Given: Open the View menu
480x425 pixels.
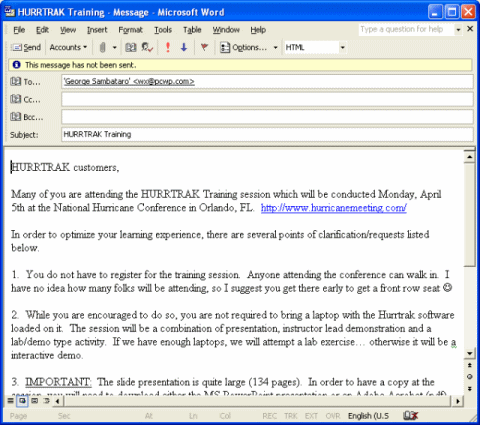Looking at the screenshot, I should tap(68, 30).
